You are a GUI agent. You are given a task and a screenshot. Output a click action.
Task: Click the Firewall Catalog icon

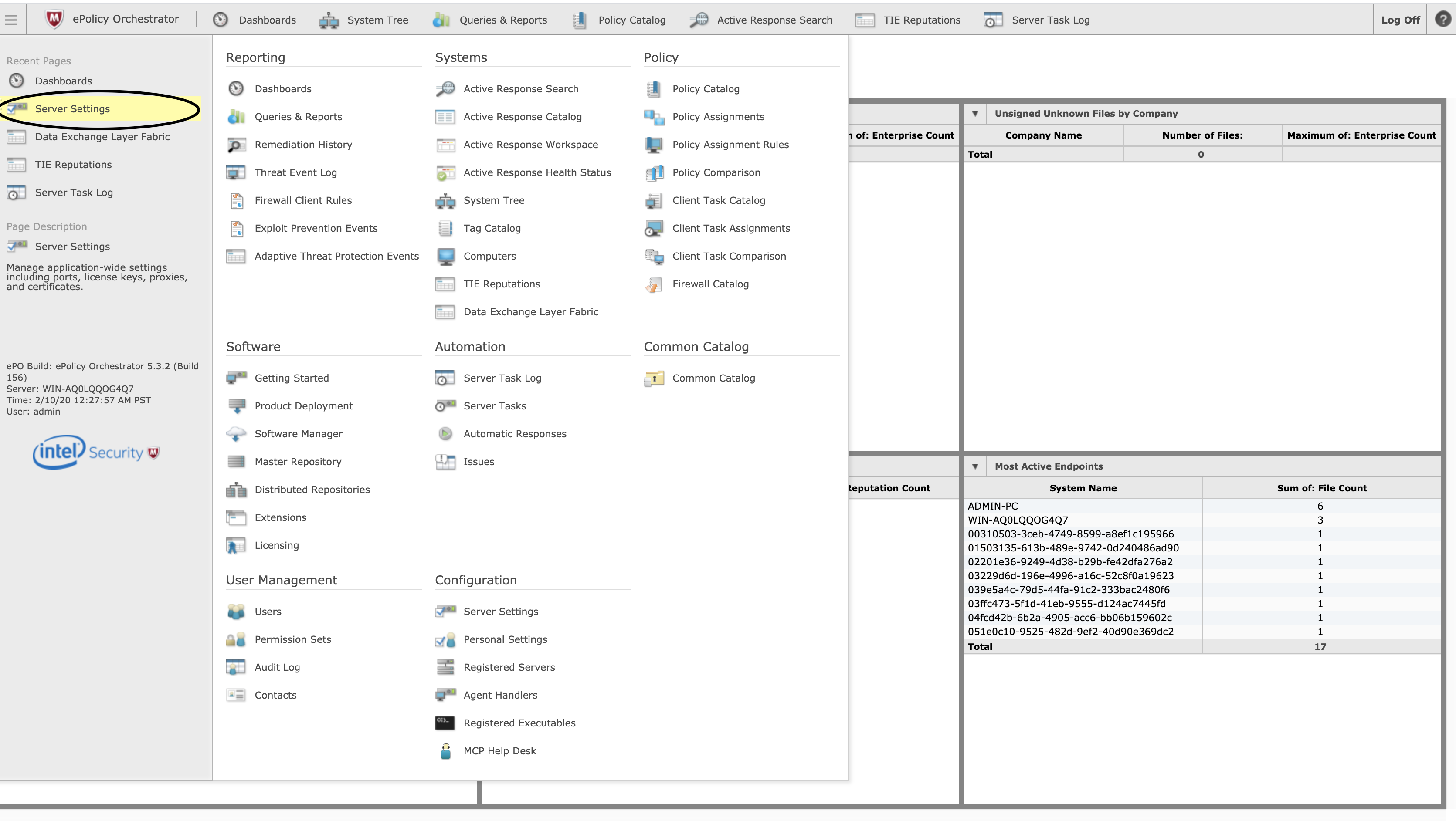tap(653, 284)
